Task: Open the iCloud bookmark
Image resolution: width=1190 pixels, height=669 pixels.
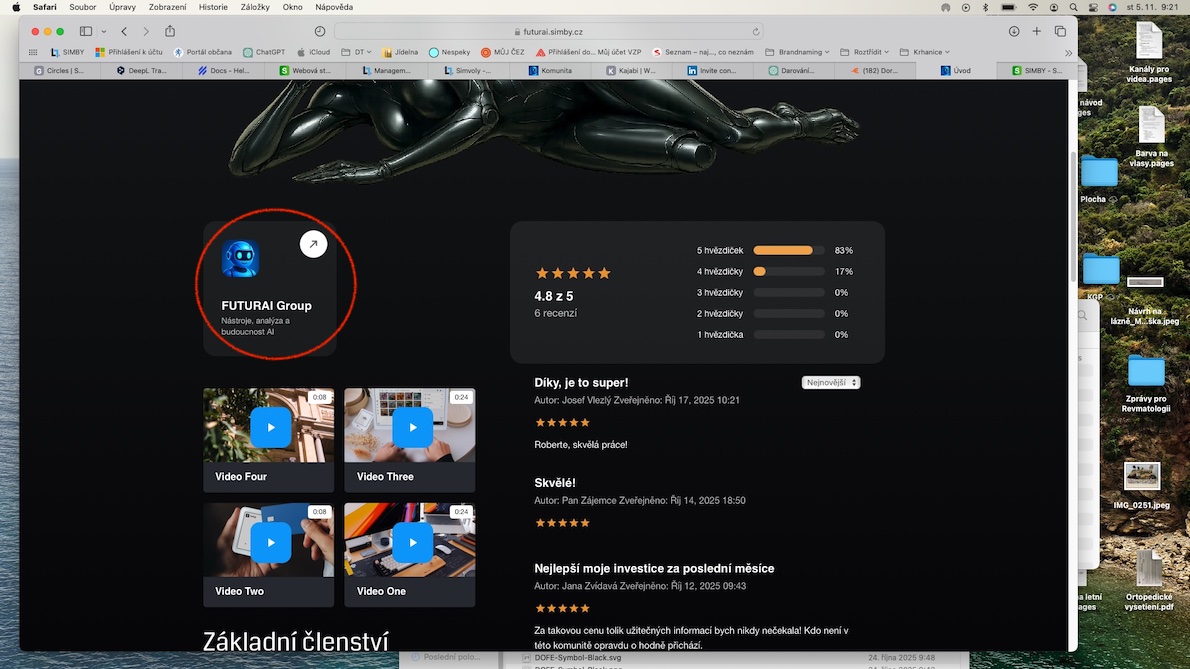Action: pos(313,52)
